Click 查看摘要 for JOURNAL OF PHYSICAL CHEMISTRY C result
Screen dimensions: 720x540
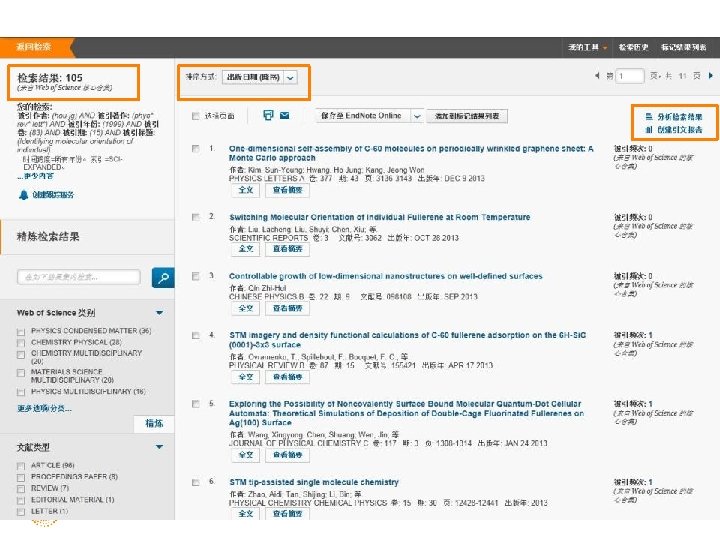287,455
